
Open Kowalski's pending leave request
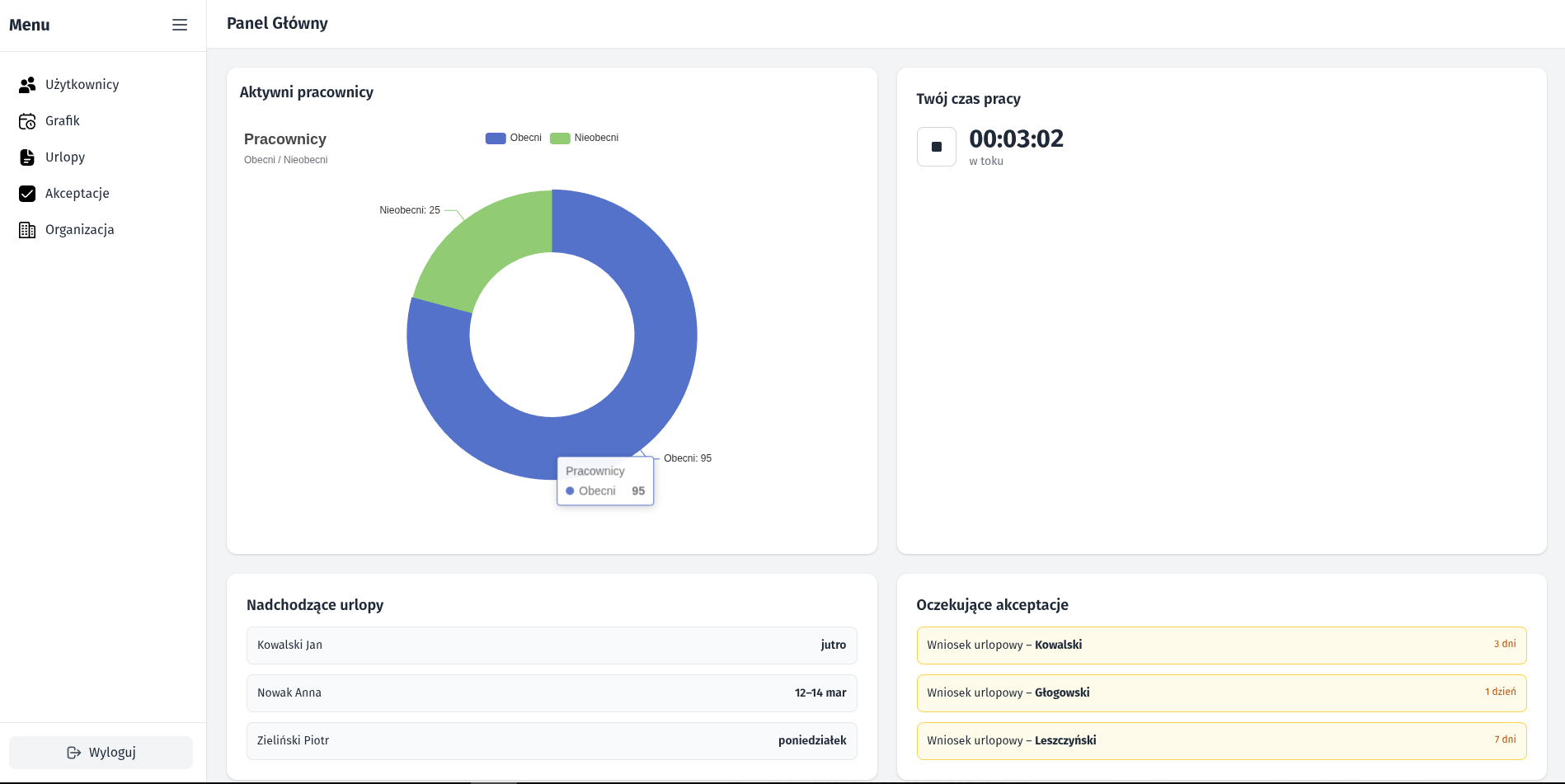tap(1220, 645)
